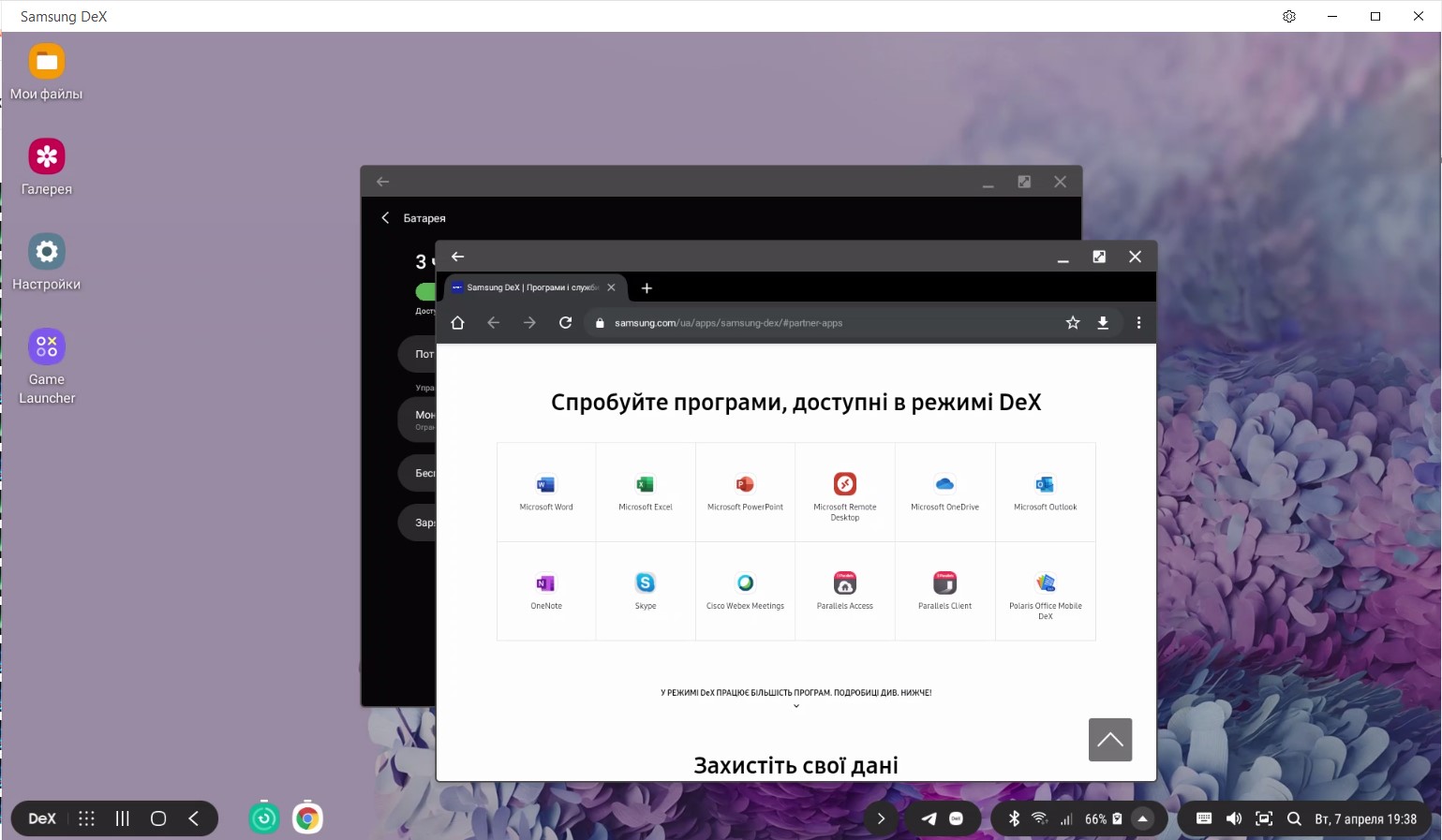Click the heading 'Спробуйте програми, доступні в режимі DeX'
The width and height of the screenshot is (1442, 840).
795,403
